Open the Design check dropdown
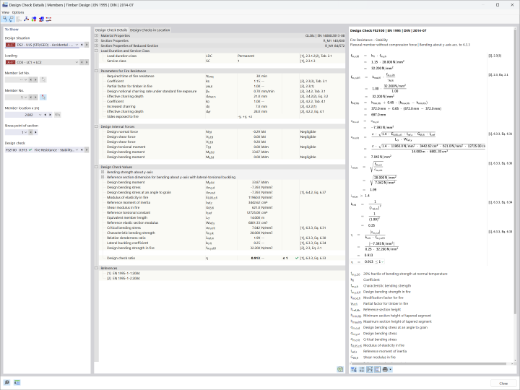520x390 pixels. click(77, 150)
